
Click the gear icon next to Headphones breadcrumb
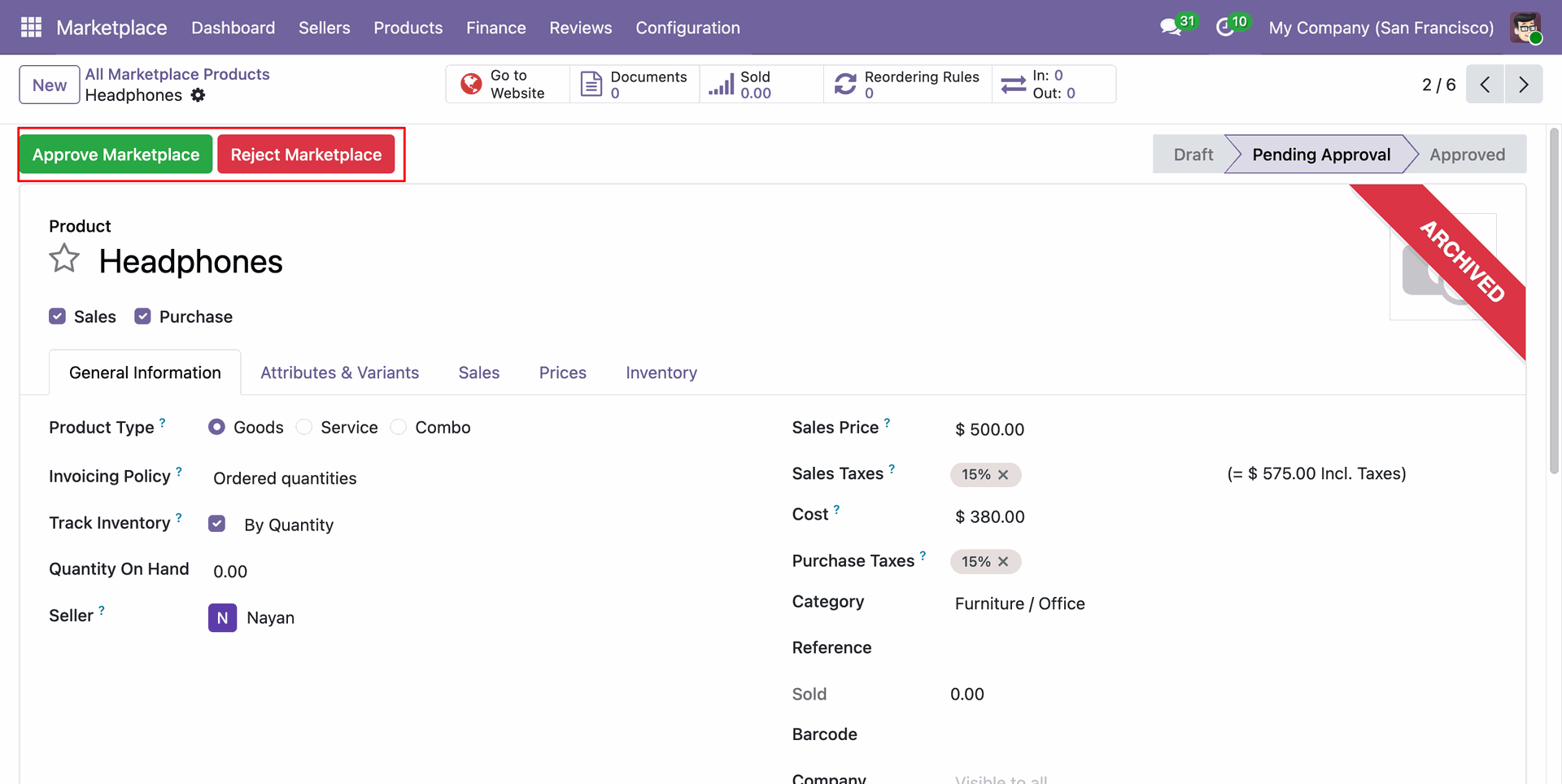coord(198,95)
